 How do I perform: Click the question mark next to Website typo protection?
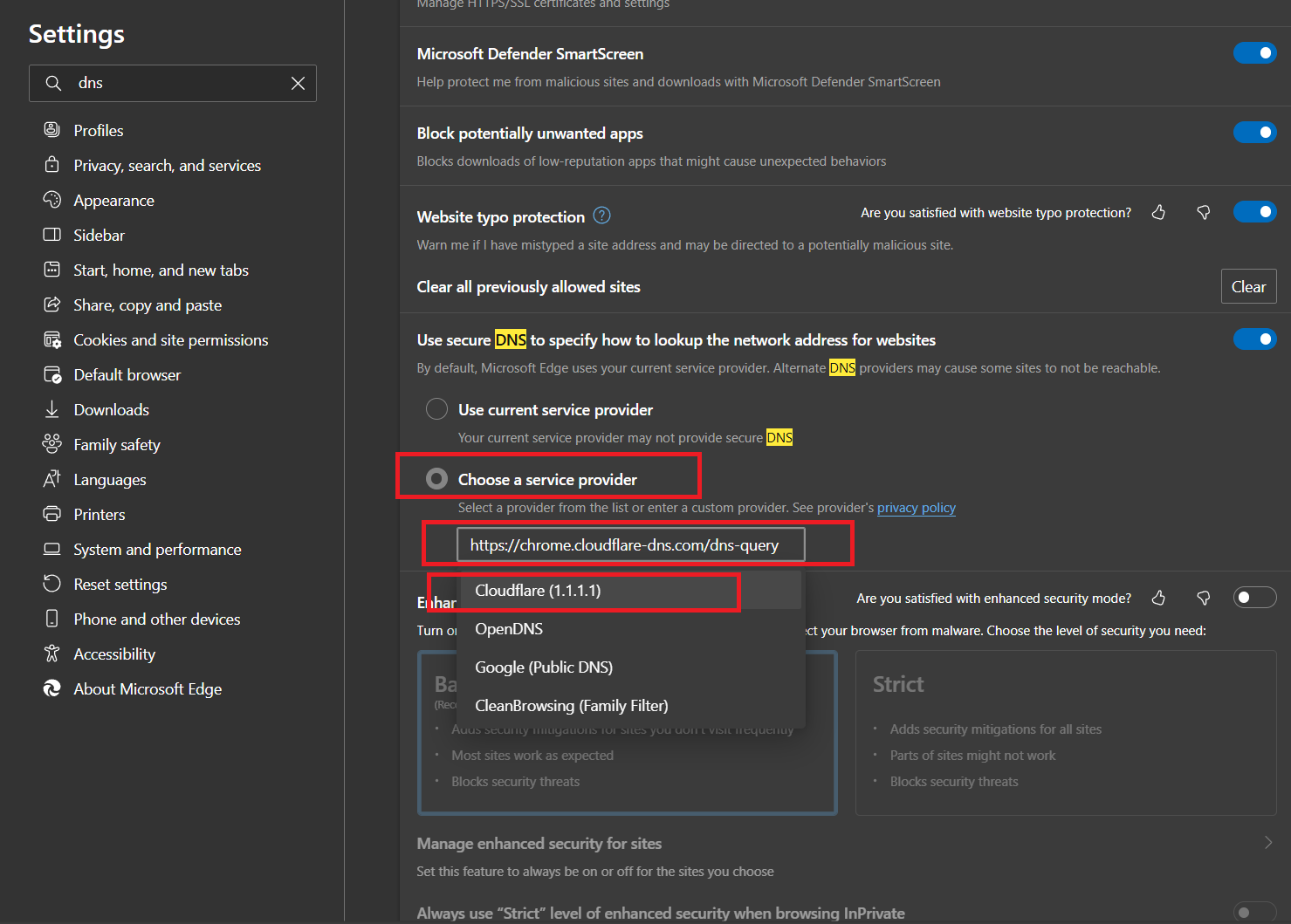pyautogui.click(x=602, y=215)
